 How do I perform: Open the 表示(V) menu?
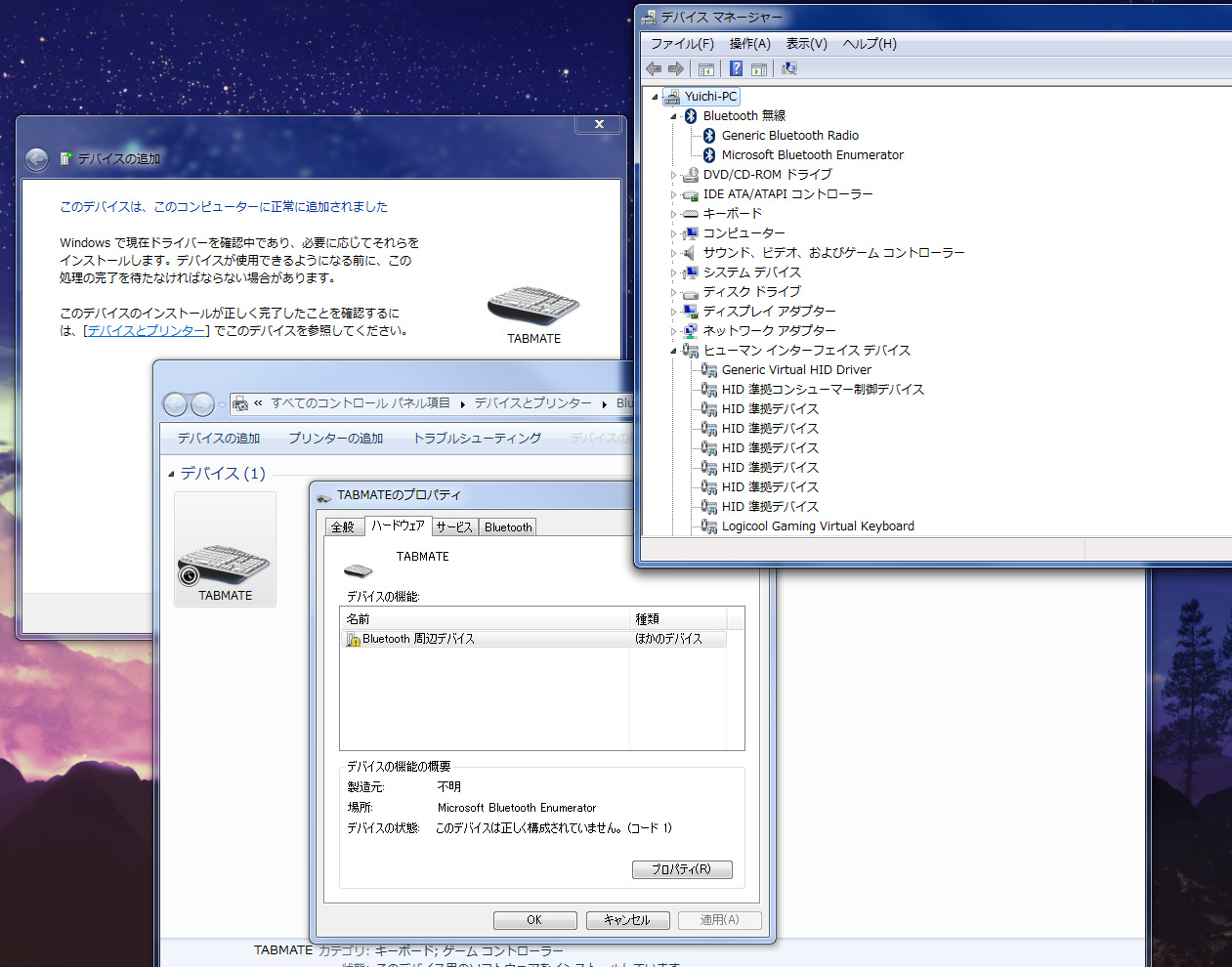(x=806, y=44)
